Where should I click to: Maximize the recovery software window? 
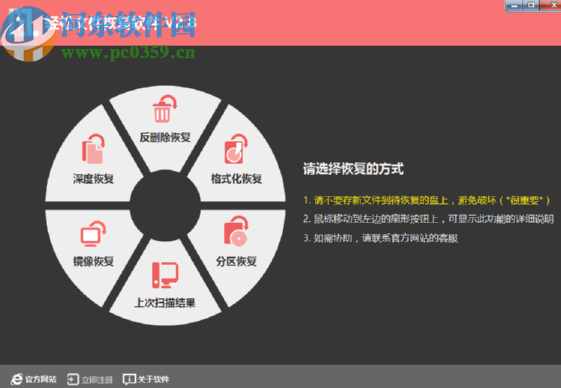(531, 5)
